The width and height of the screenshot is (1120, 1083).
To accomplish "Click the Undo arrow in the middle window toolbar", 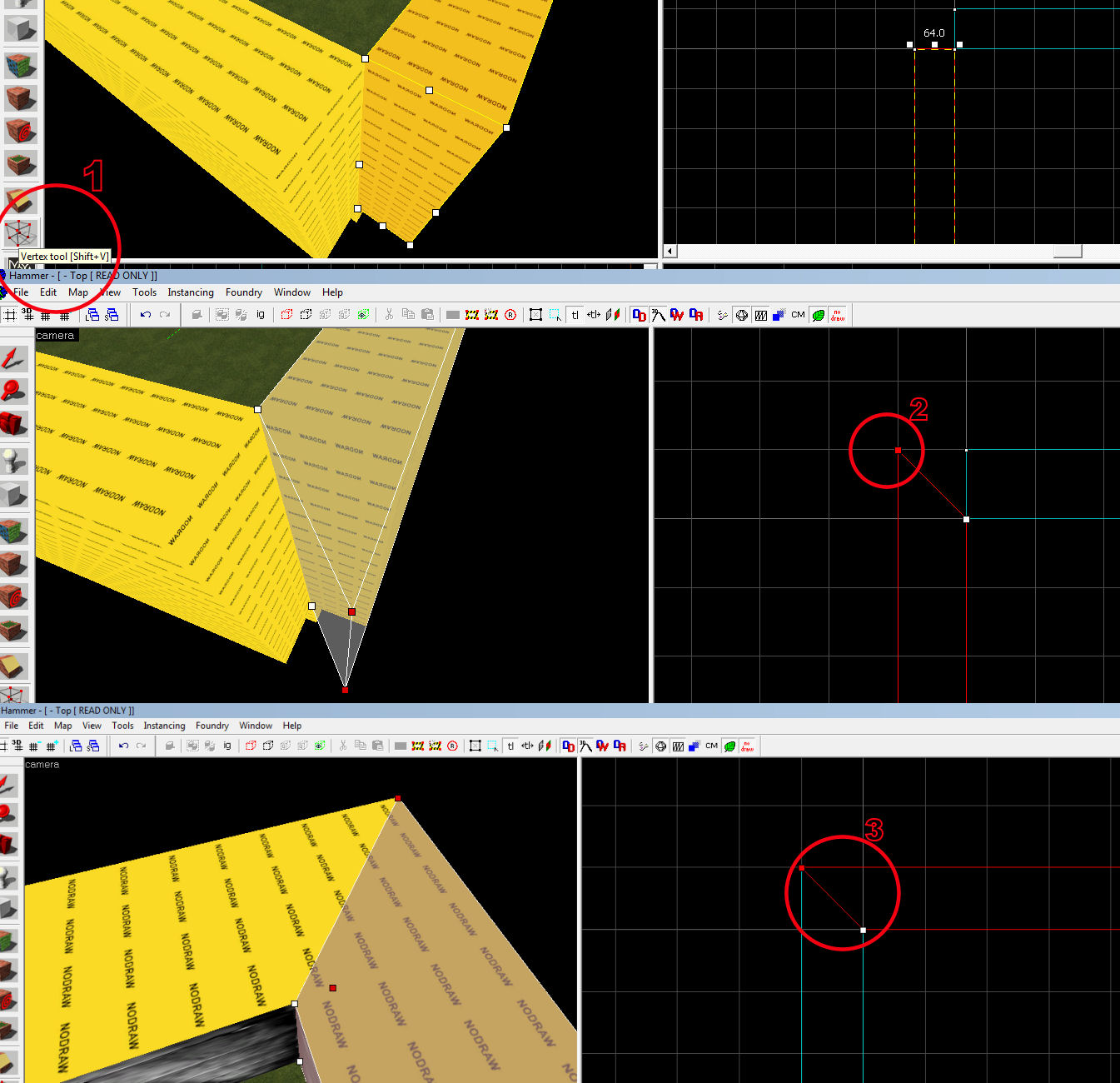I will [145, 315].
